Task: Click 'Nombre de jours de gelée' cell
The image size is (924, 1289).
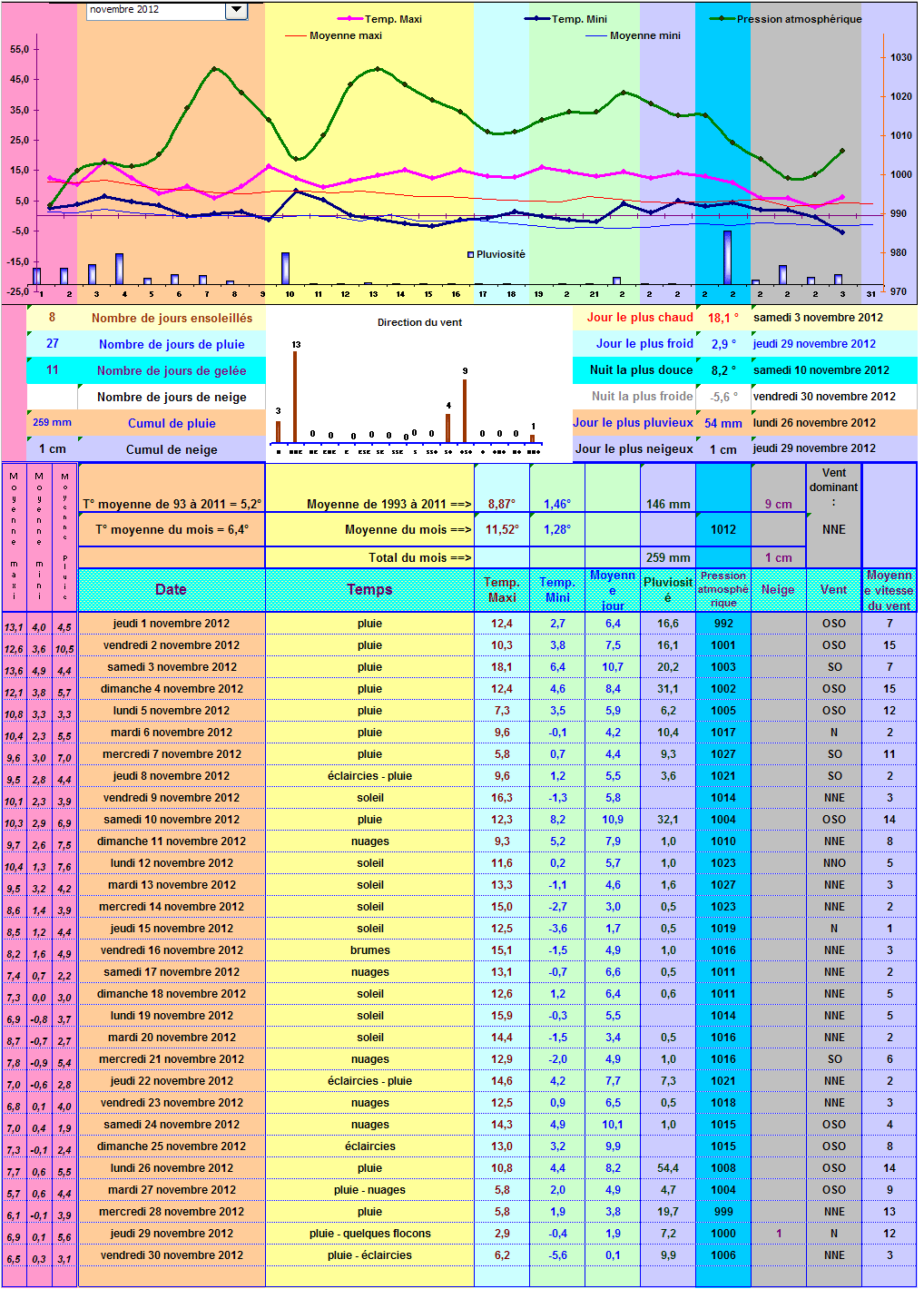Action: (x=172, y=370)
